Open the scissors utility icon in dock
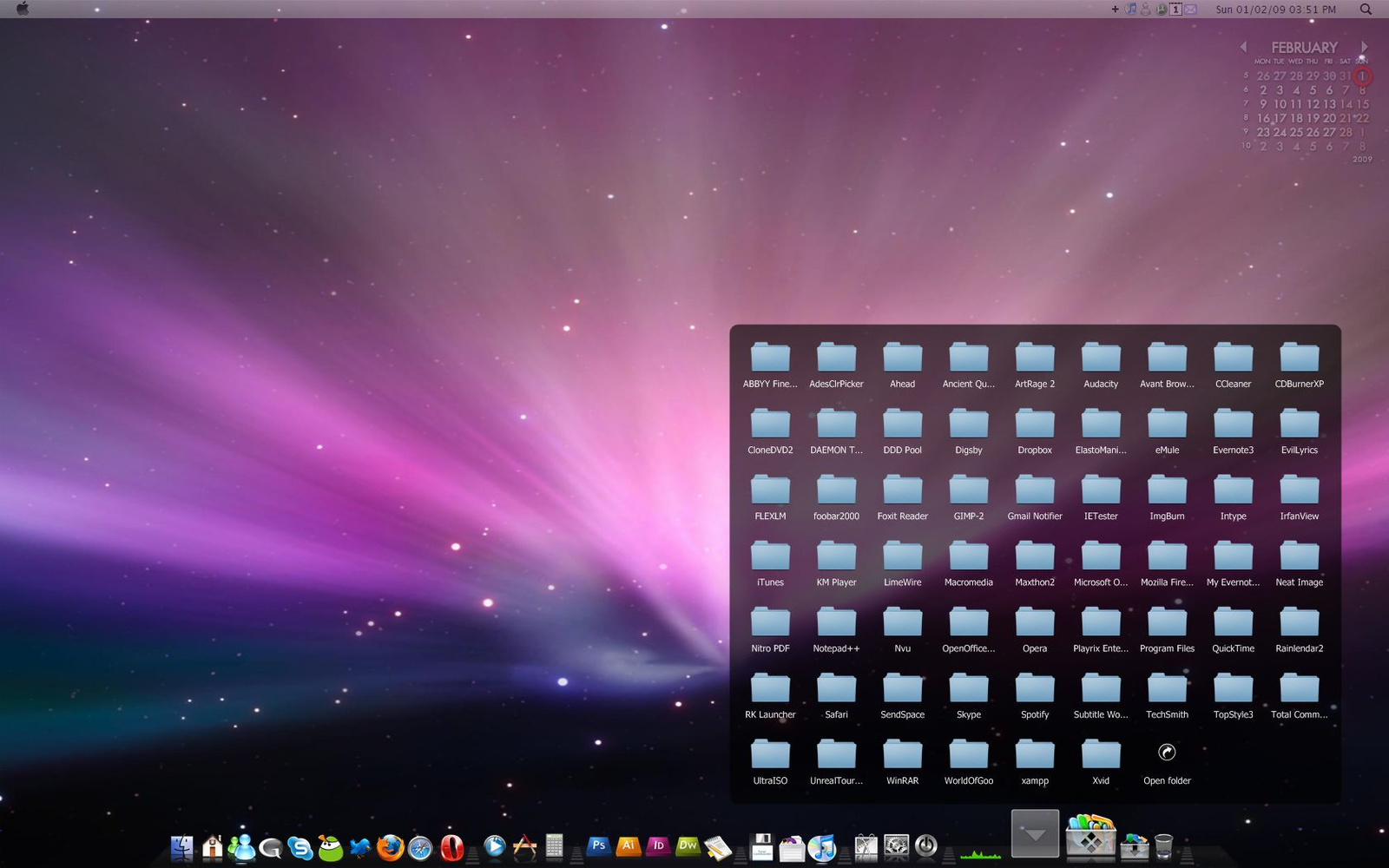Image resolution: width=1389 pixels, height=868 pixels. pyautogui.click(x=866, y=846)
